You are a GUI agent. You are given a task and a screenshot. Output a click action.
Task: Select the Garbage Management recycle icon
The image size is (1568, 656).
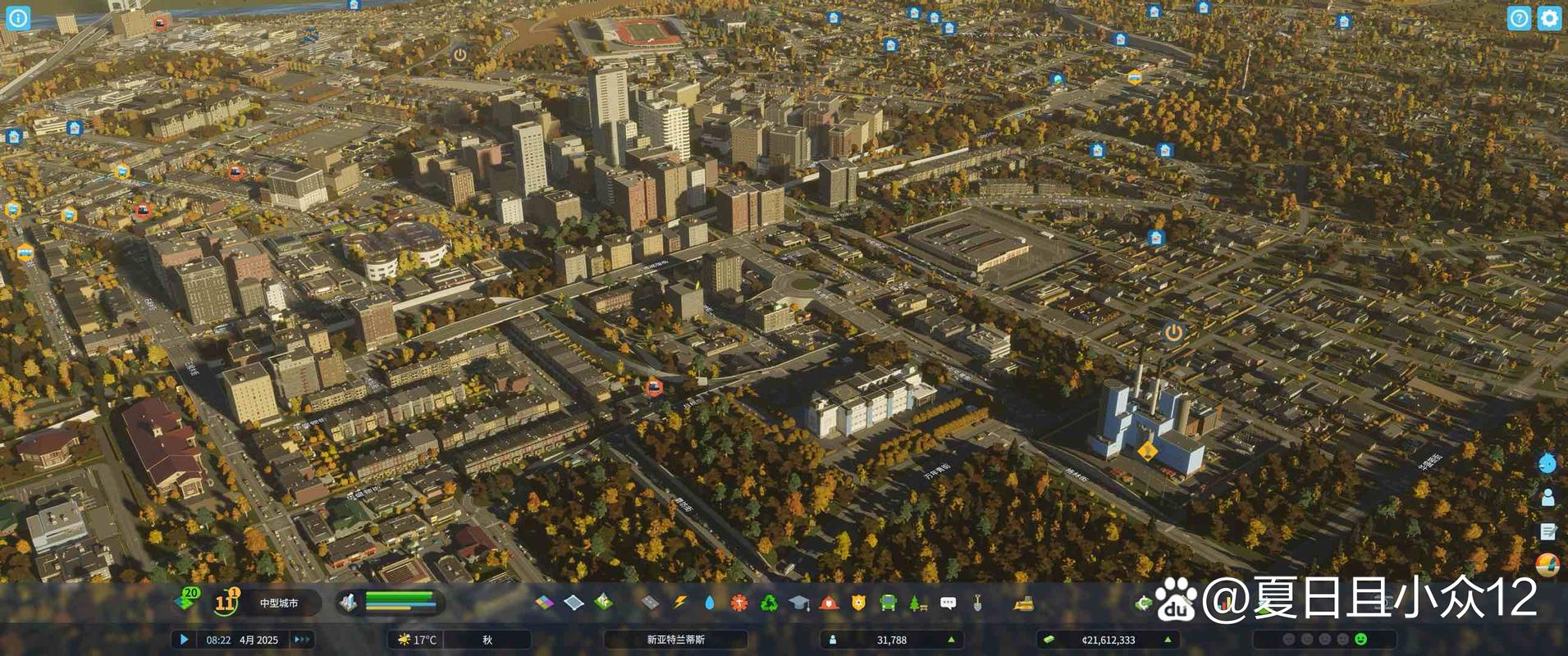[769, 604]
